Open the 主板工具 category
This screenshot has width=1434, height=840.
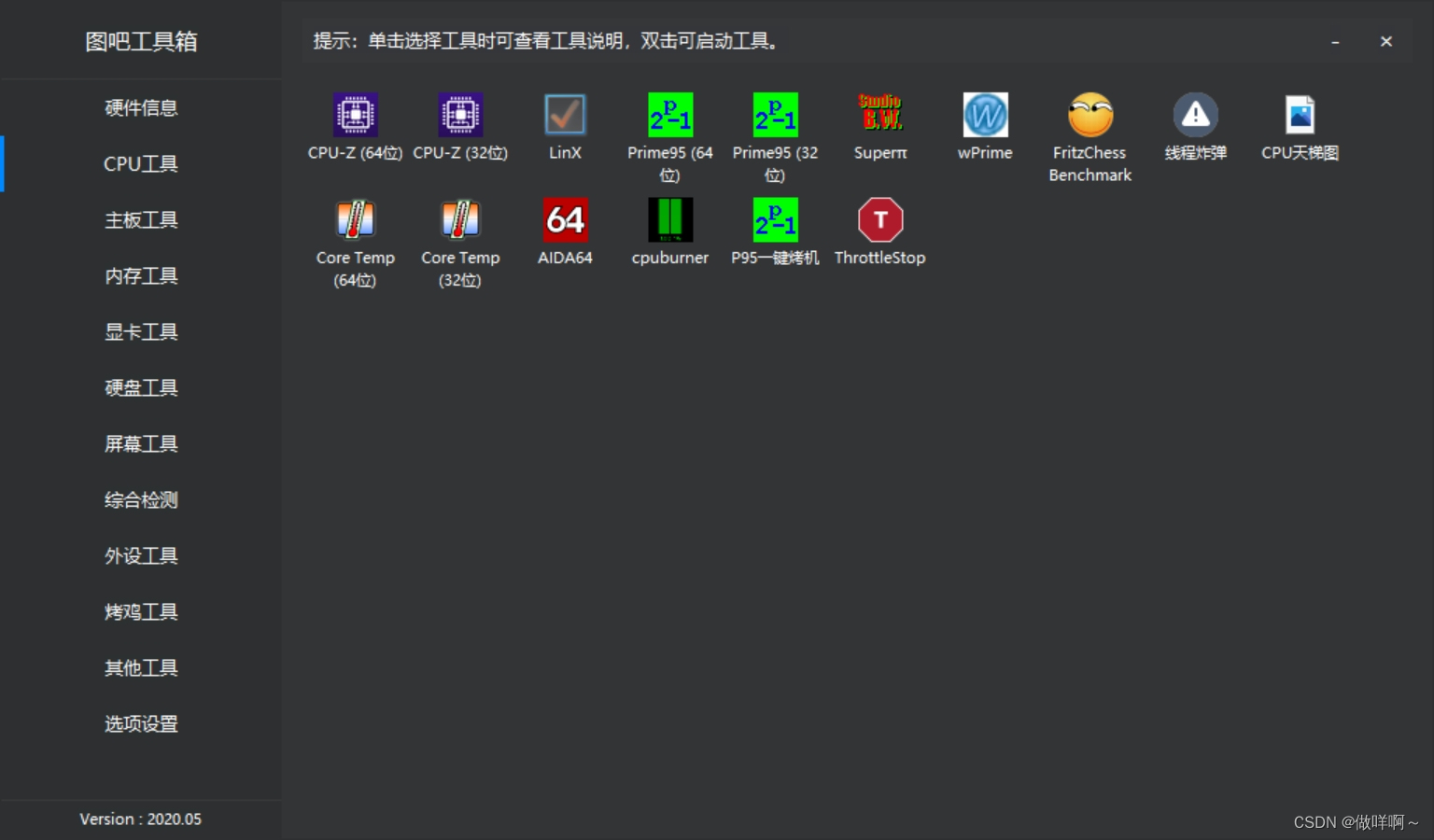click(141, 220)
